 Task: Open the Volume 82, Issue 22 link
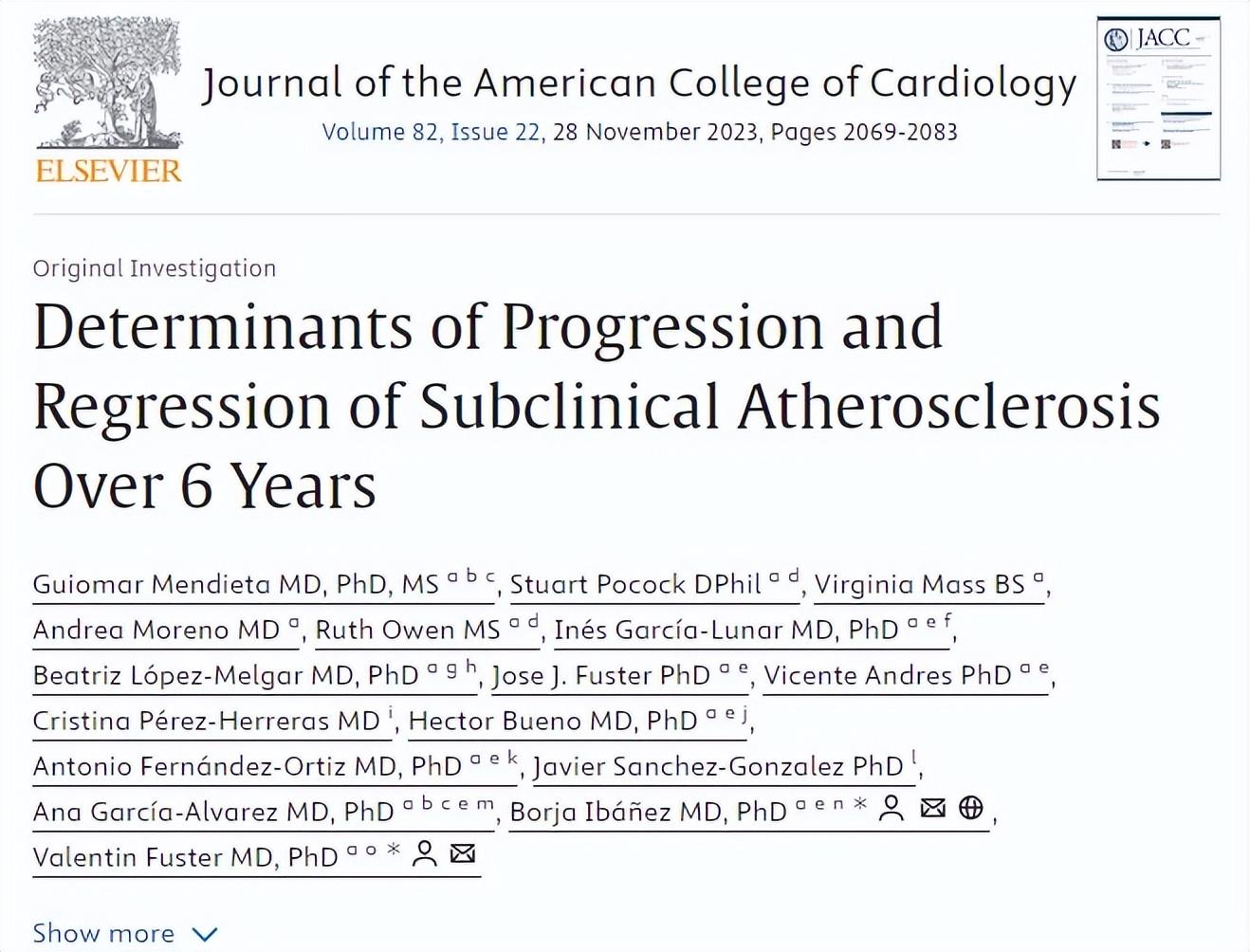[x=432, y=132]
